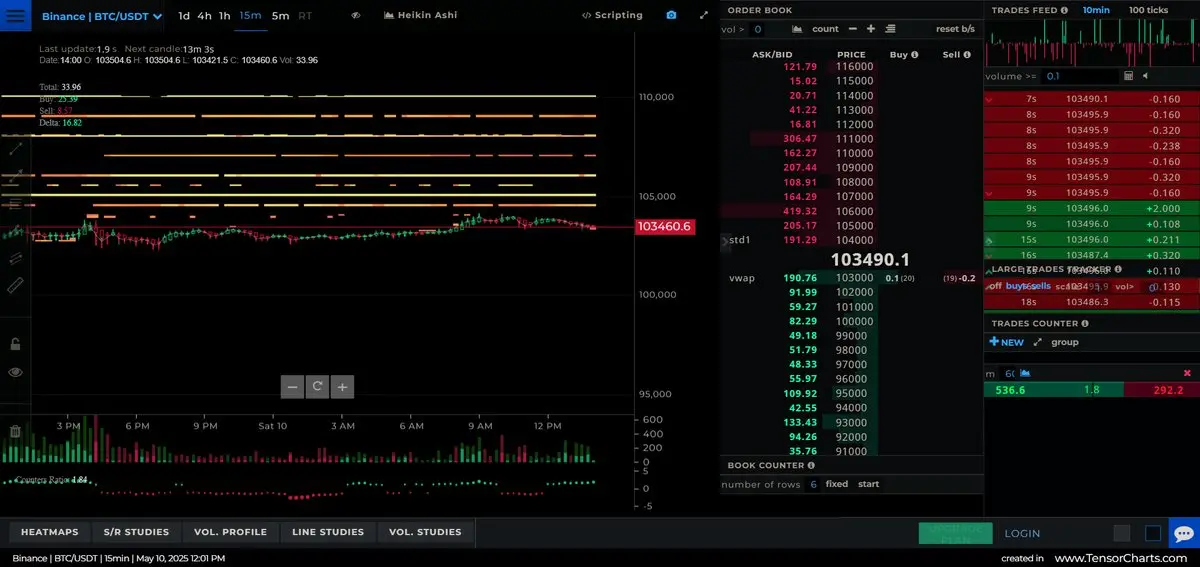Select the 5m timeframe
1200x567 pixels.
pyautogui.click(x=280, y=16)
